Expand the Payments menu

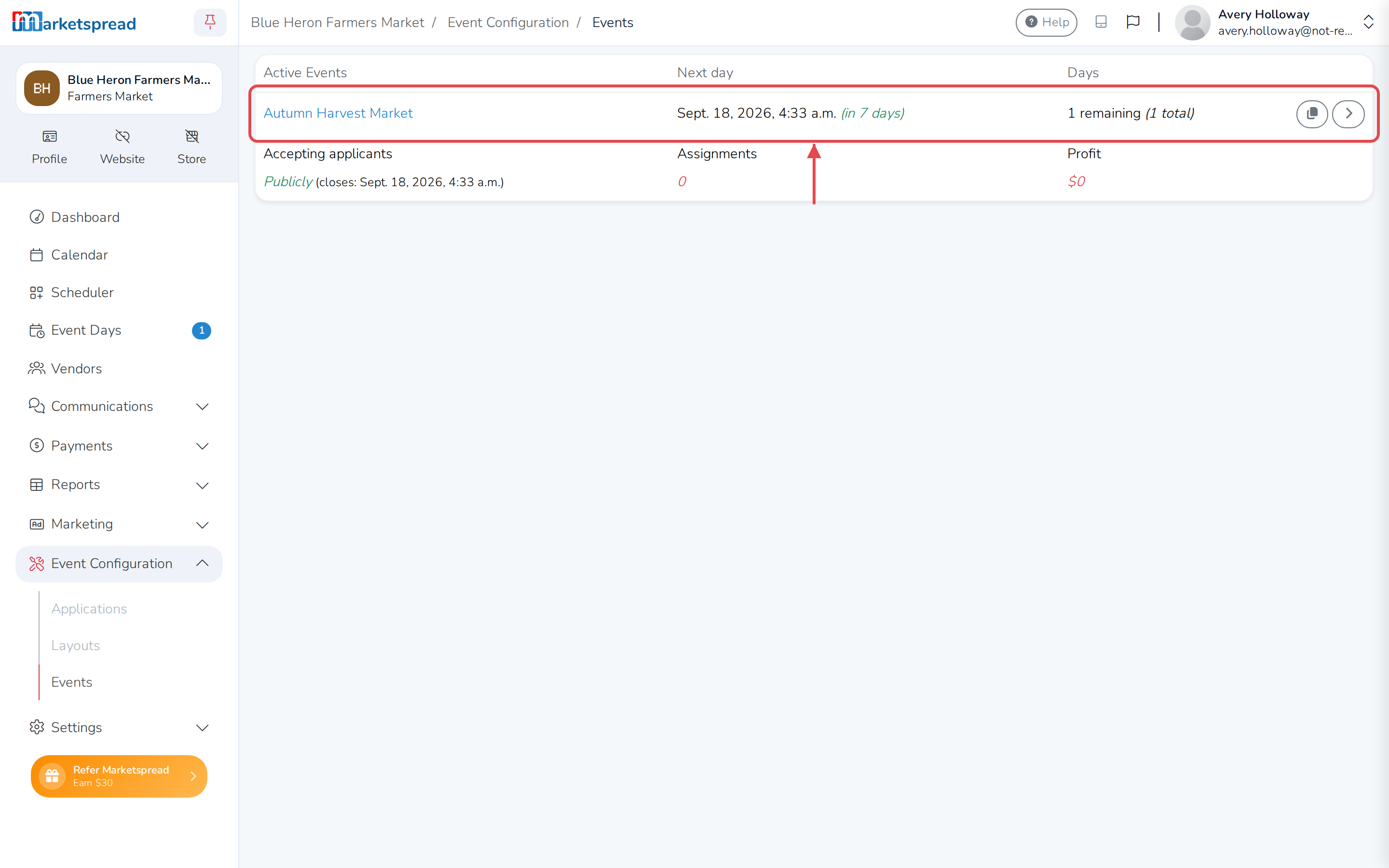[119, 446]
